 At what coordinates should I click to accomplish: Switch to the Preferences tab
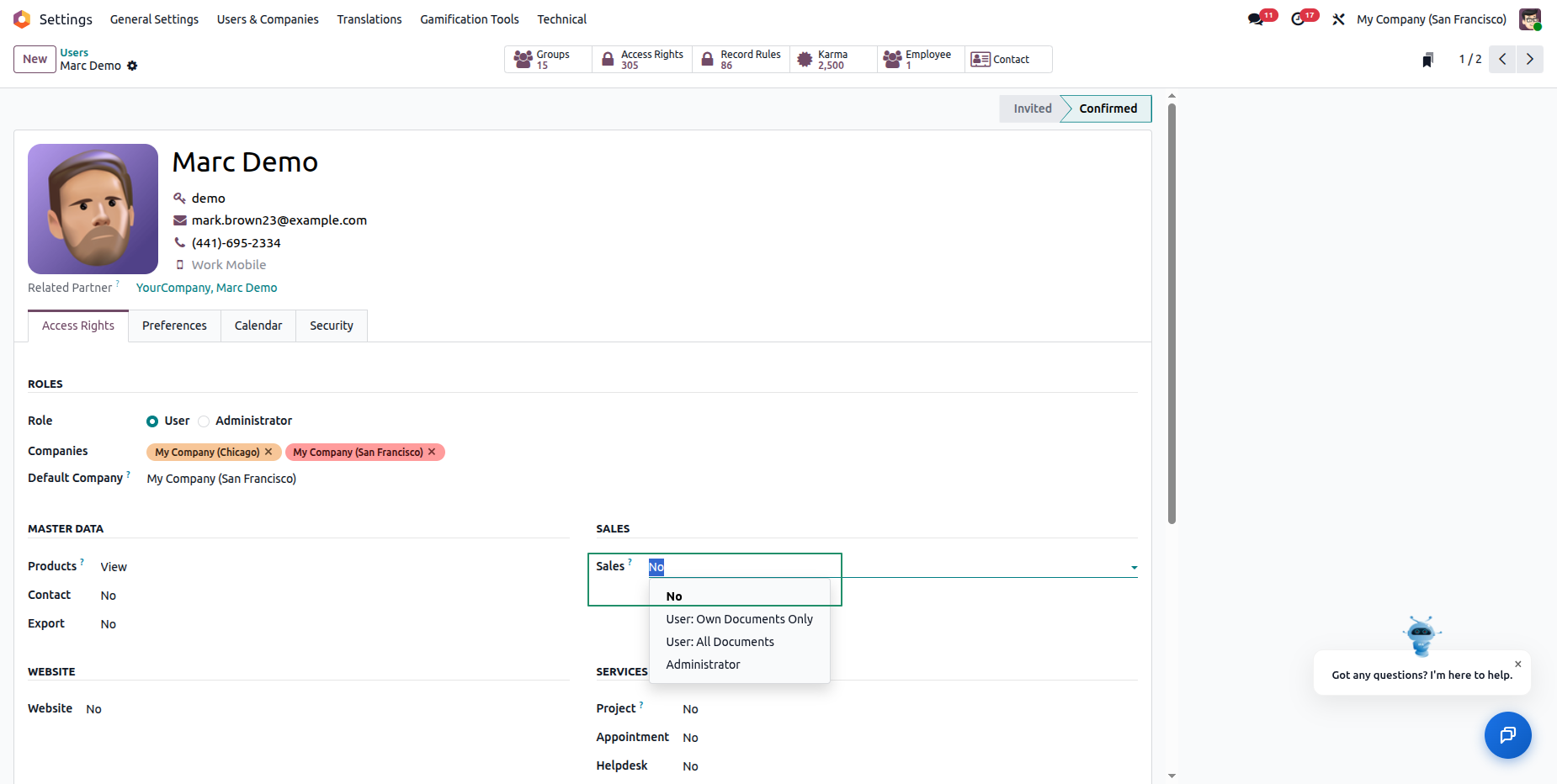[174, 326]
